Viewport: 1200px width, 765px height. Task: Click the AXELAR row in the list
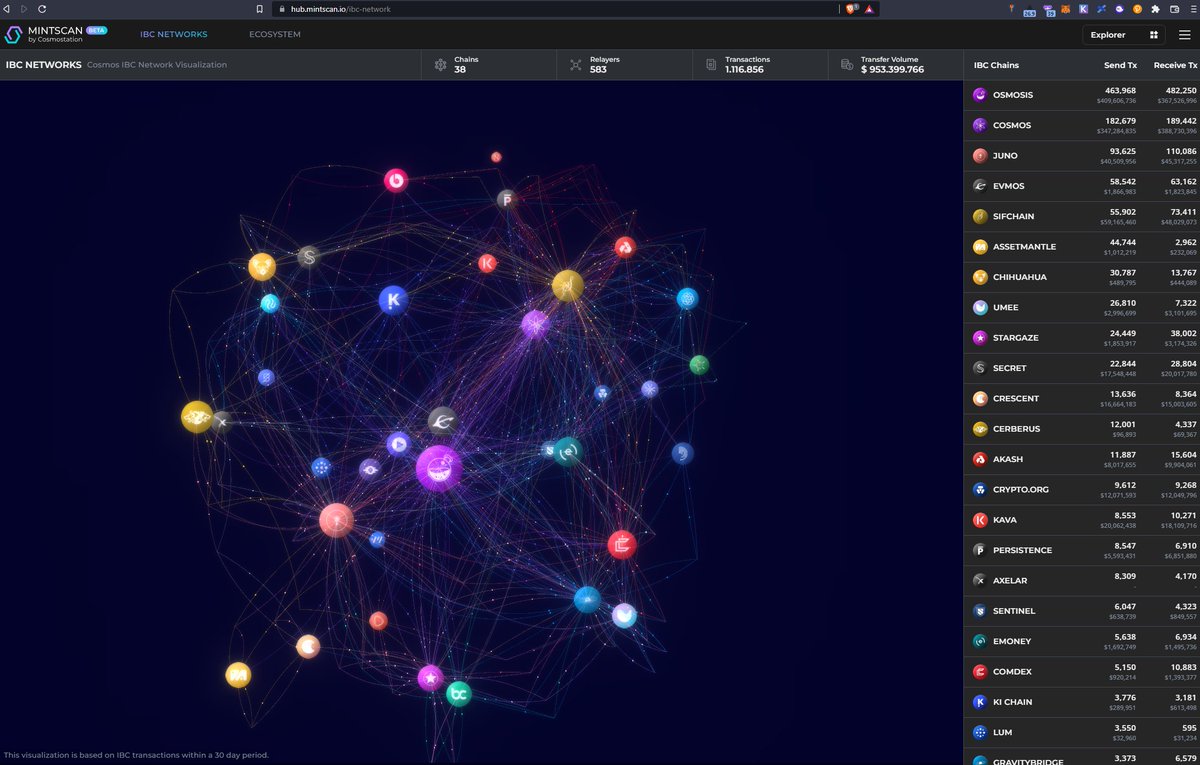[x=1082, y=580]
